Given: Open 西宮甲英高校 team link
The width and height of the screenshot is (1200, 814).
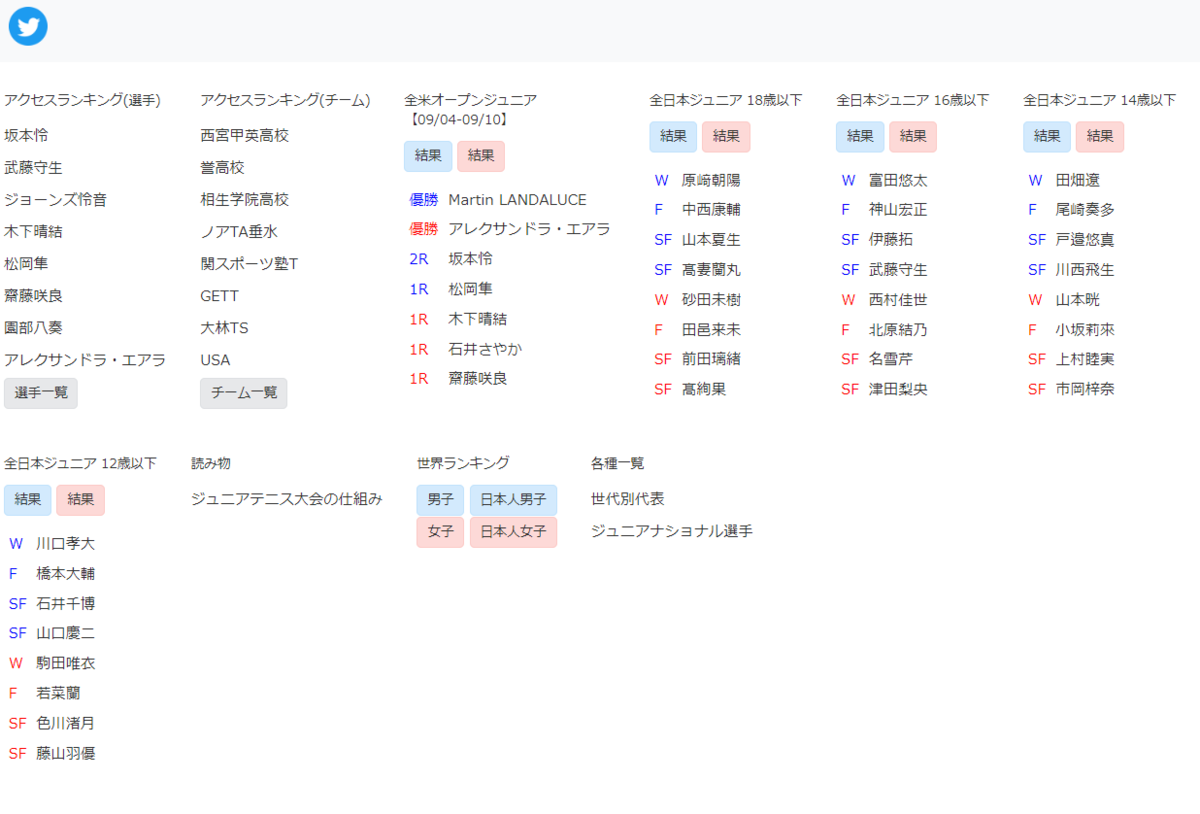Looking at the screenshot, I should point(244,136).
